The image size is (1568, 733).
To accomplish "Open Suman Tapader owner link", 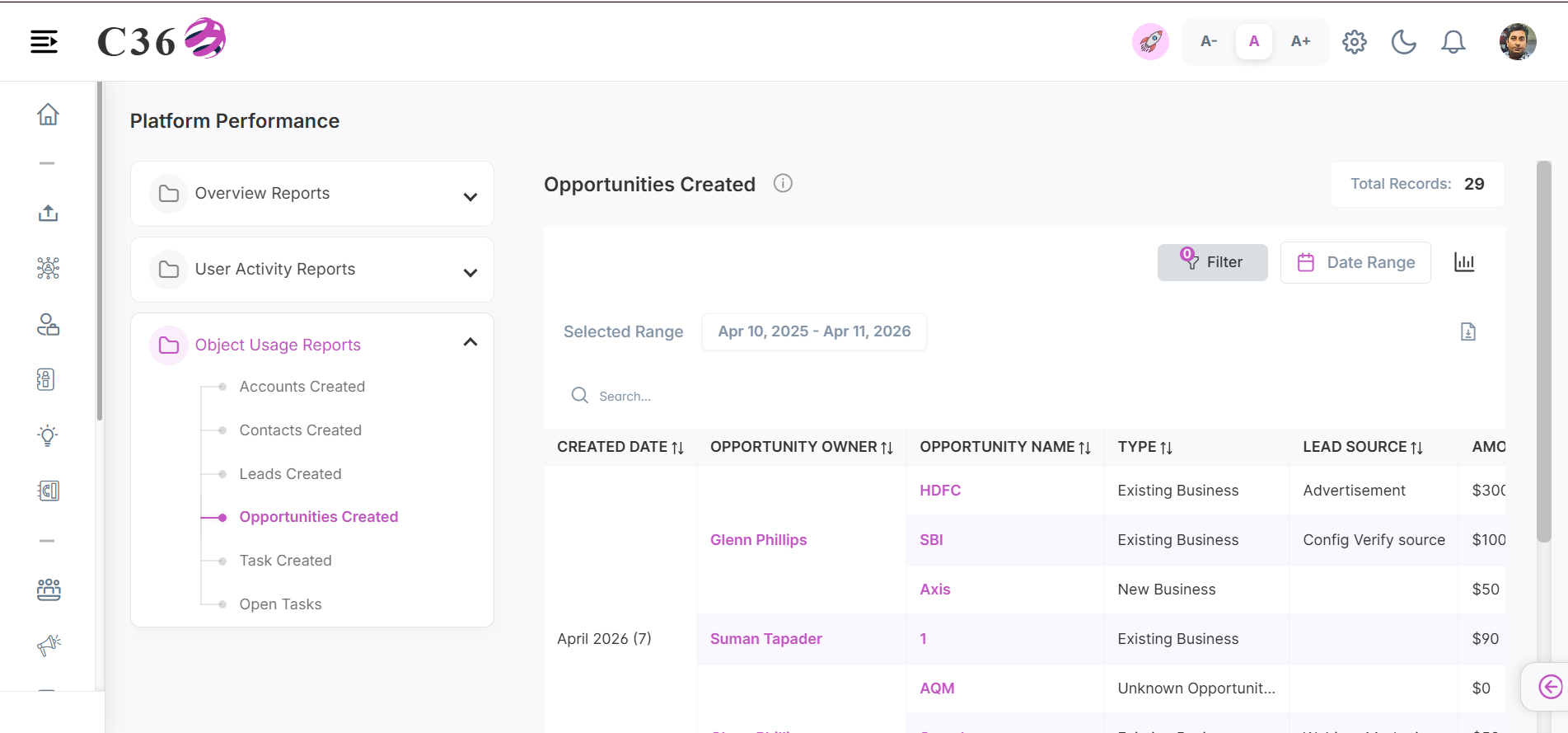I will point(766,639).
